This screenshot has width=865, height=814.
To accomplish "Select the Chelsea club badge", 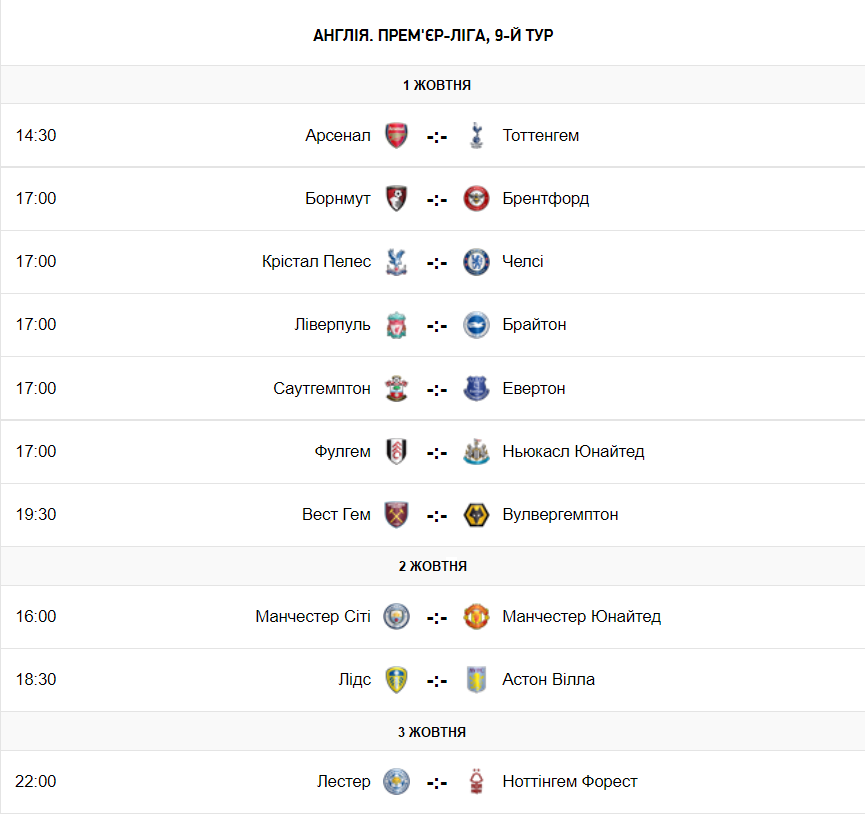I will 477,262.
